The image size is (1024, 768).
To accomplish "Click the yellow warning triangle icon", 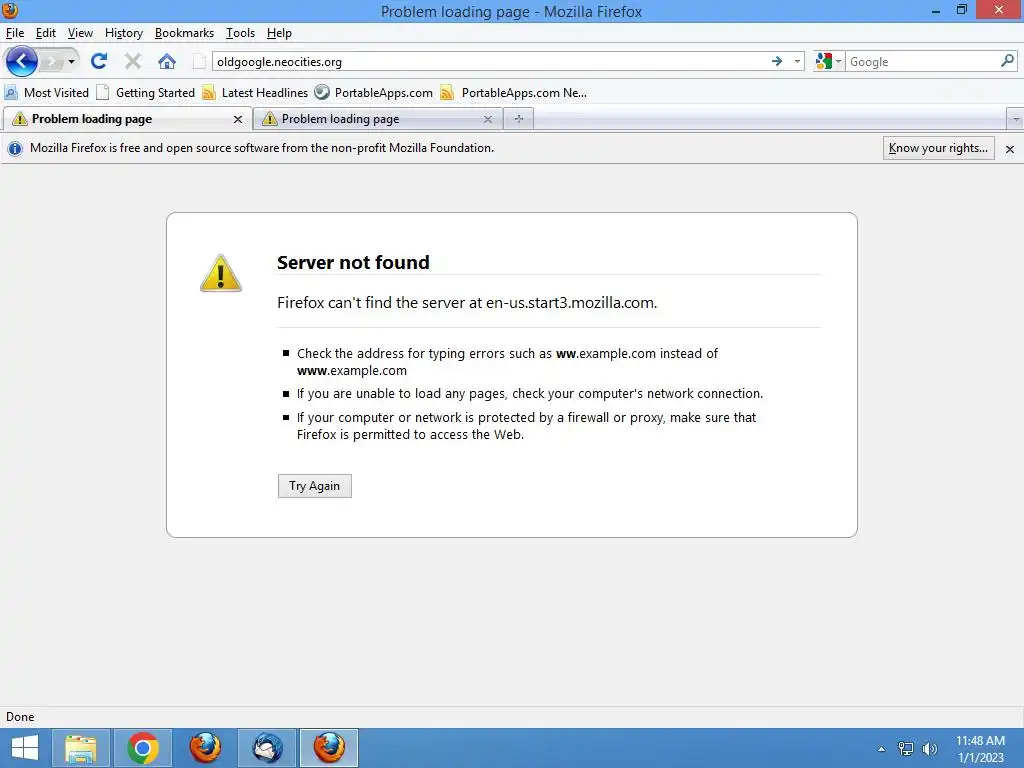I will [221, 273].
